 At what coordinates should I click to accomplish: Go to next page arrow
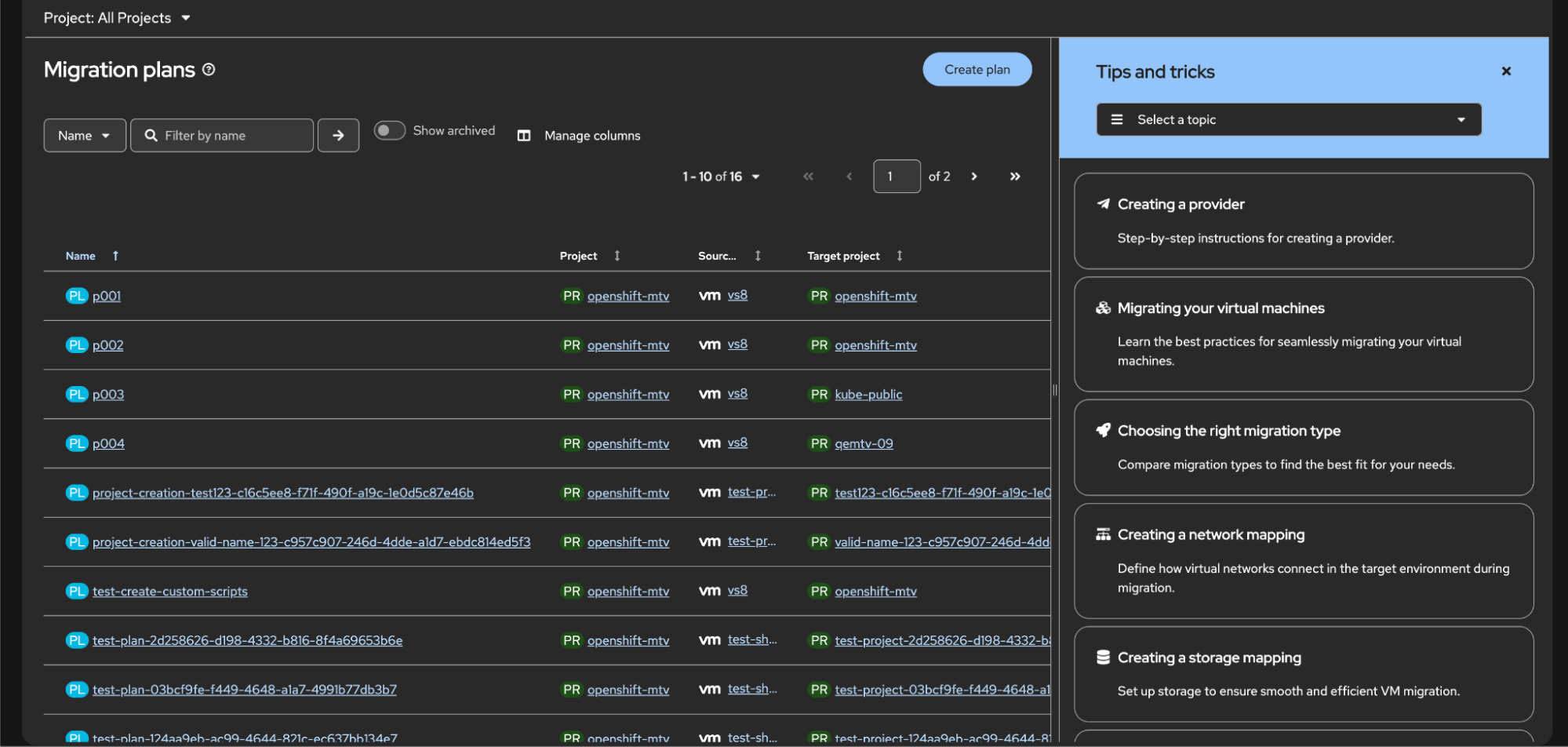click(x=974, y=177)
